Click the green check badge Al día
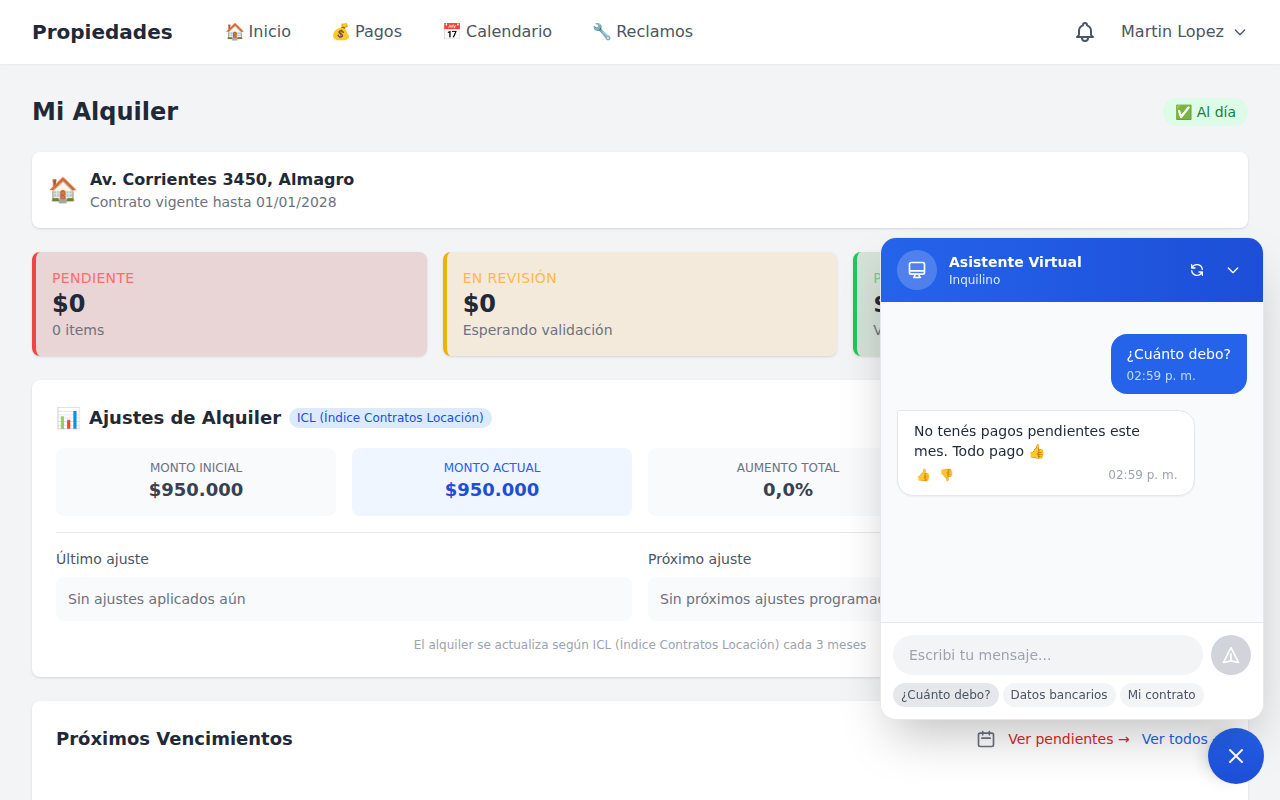Screen dimensions: 1280x800 pos(1205,112)
